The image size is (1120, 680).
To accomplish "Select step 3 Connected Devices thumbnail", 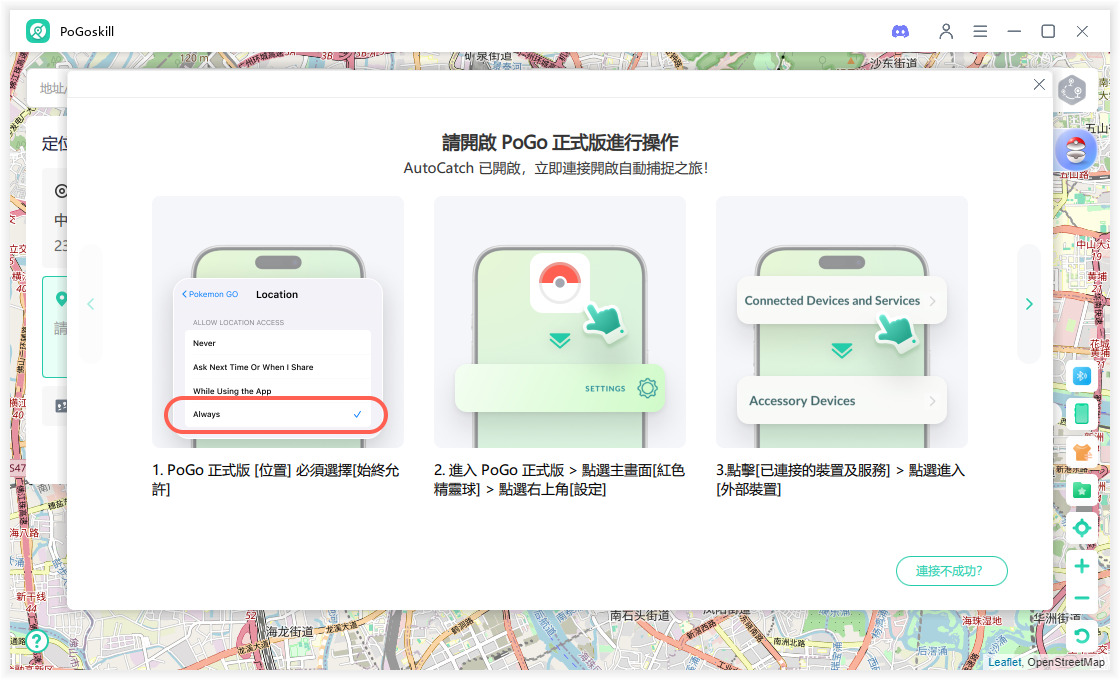I will point(841,322).
